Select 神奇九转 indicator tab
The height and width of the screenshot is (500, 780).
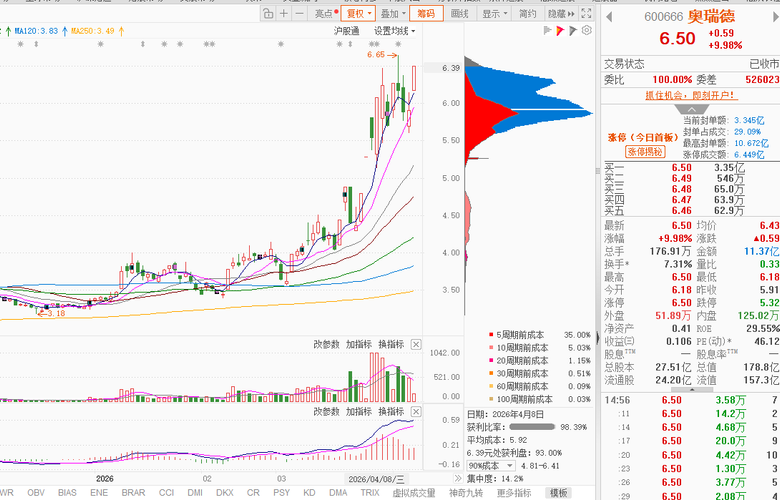pyautogui.click(x=466, y=493)
